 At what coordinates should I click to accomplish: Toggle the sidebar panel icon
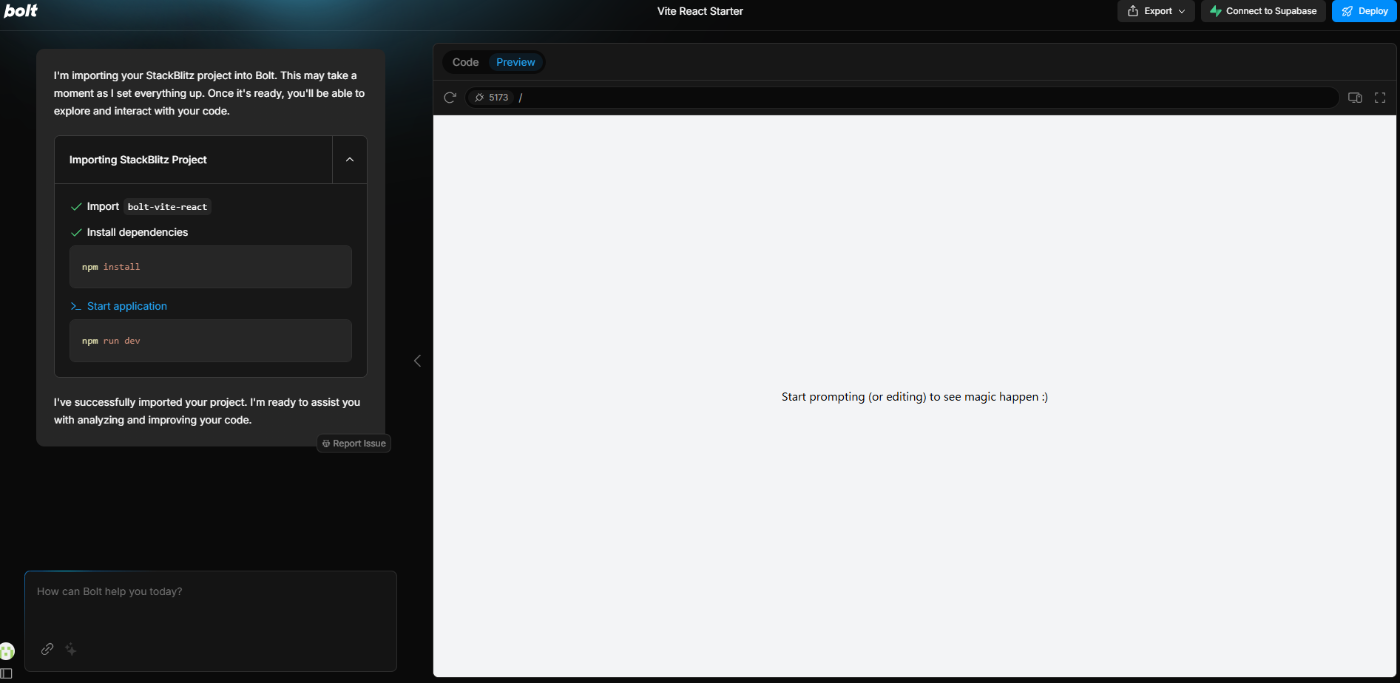tap(7, 674)
